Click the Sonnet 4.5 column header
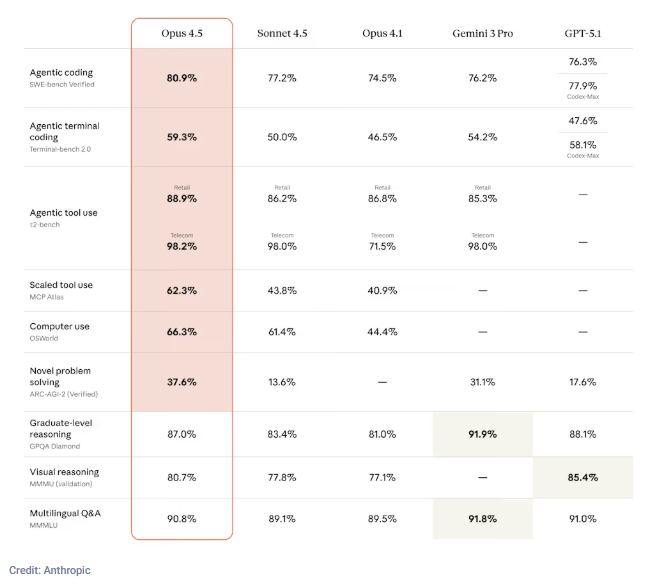 point(282,33)
